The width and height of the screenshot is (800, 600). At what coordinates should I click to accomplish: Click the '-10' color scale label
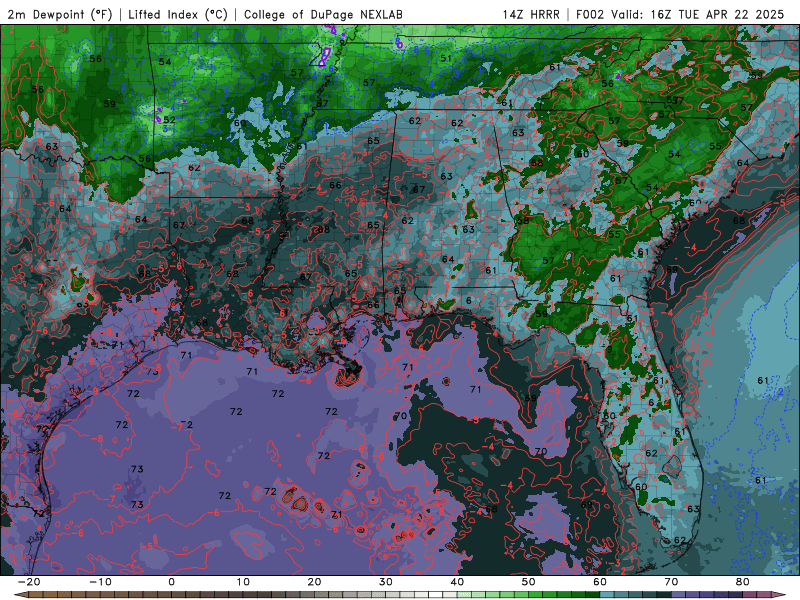[100, 582]
